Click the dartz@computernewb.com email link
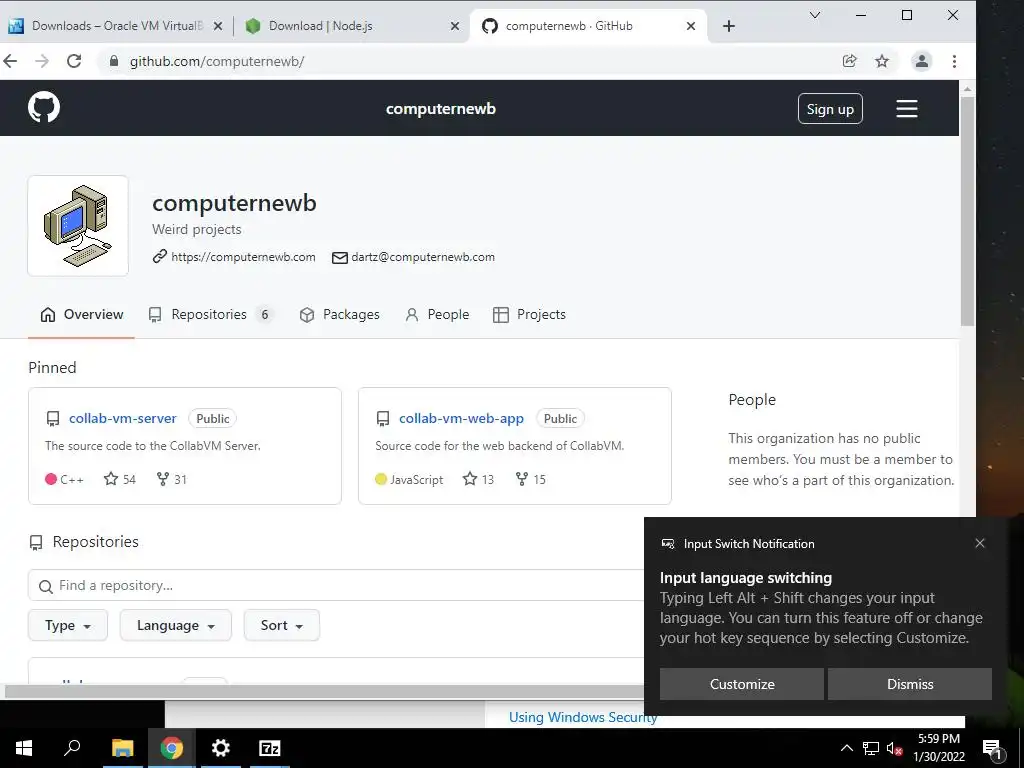The width and height of the screenshot is (1024, 768). click(x=423, y=257)
